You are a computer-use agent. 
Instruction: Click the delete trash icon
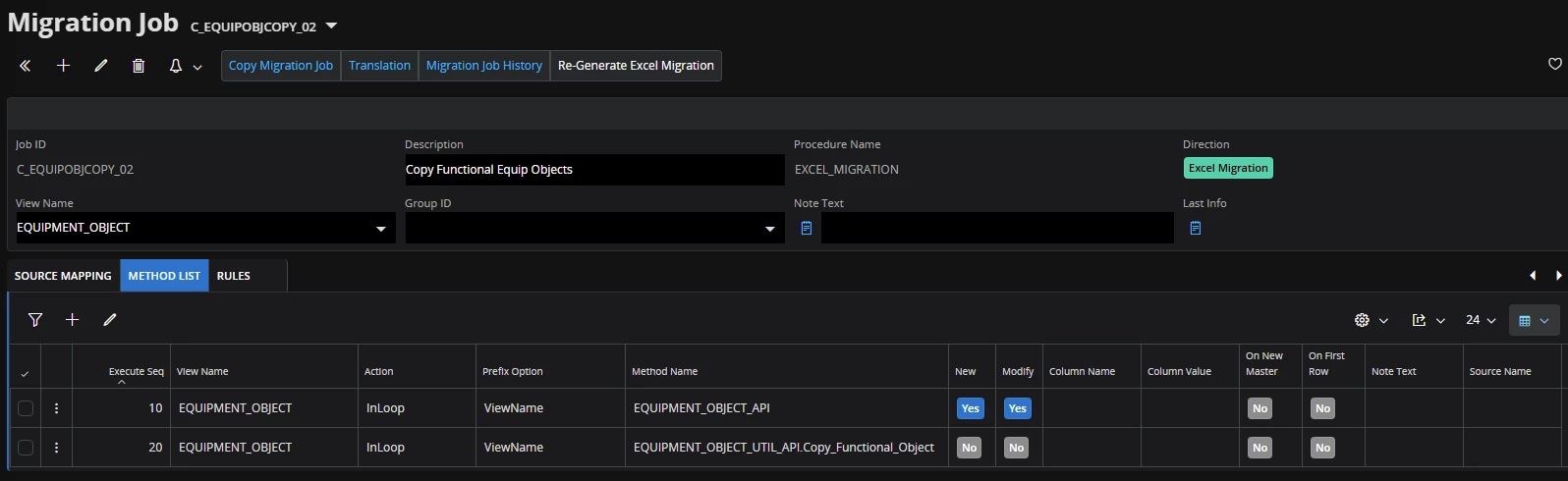(139, 66)
